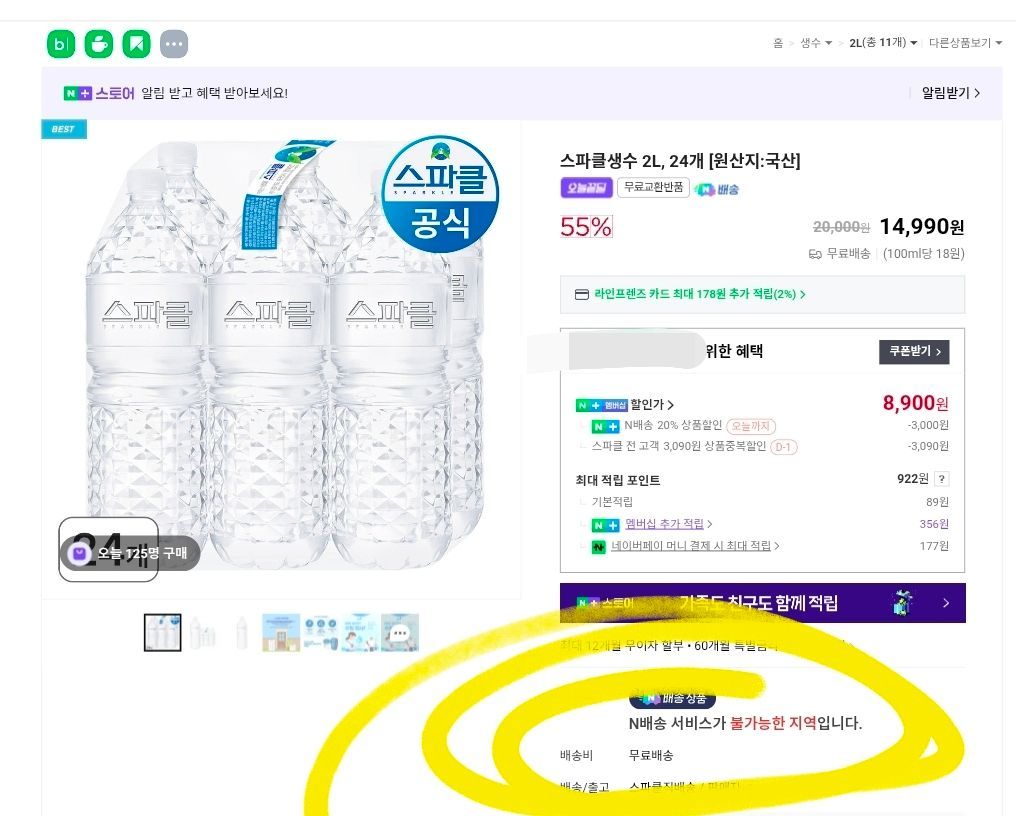Open the gray more-options ellipsis icon
The height and width of the screenshot is (816, 1016).
(174, 44)
